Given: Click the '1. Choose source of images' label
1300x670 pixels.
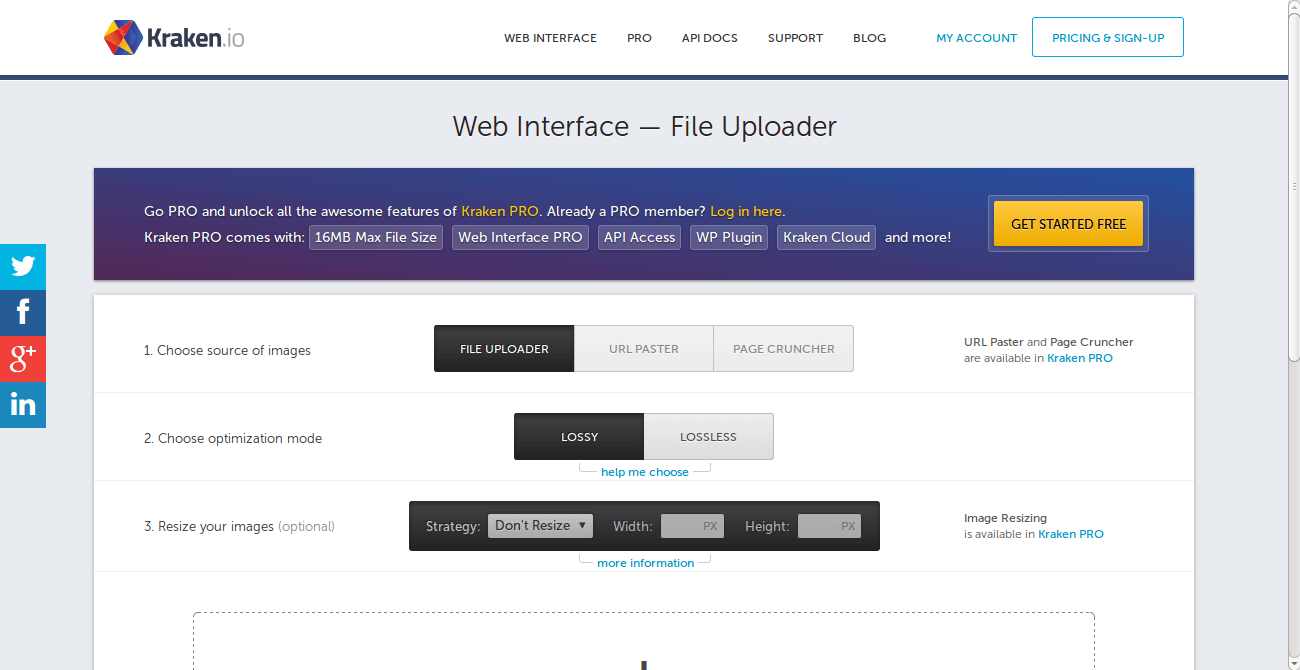Looking at the screenshot, I should coord(227,351).
